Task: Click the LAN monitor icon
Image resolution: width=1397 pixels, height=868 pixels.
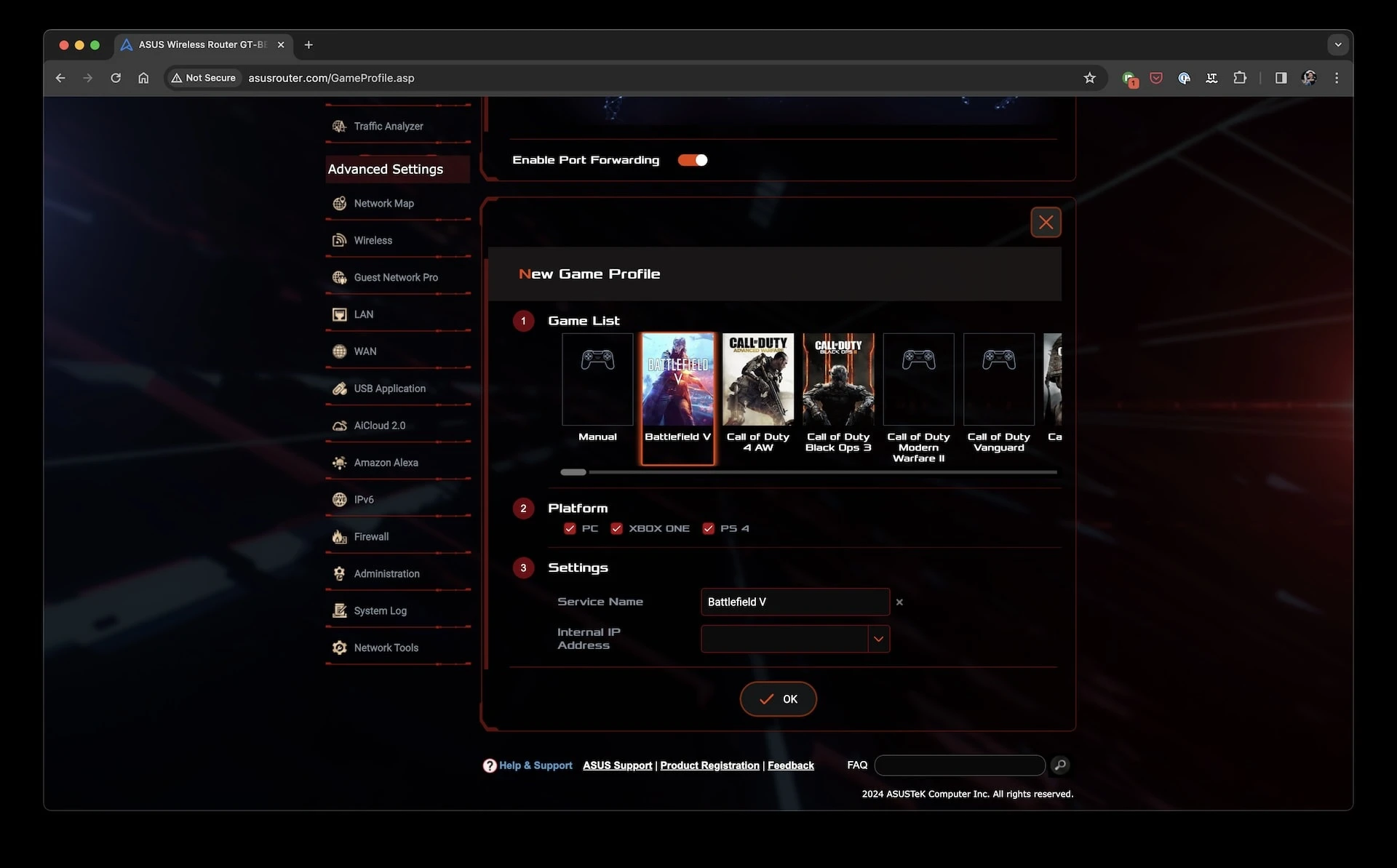Action: click(339, 315)
